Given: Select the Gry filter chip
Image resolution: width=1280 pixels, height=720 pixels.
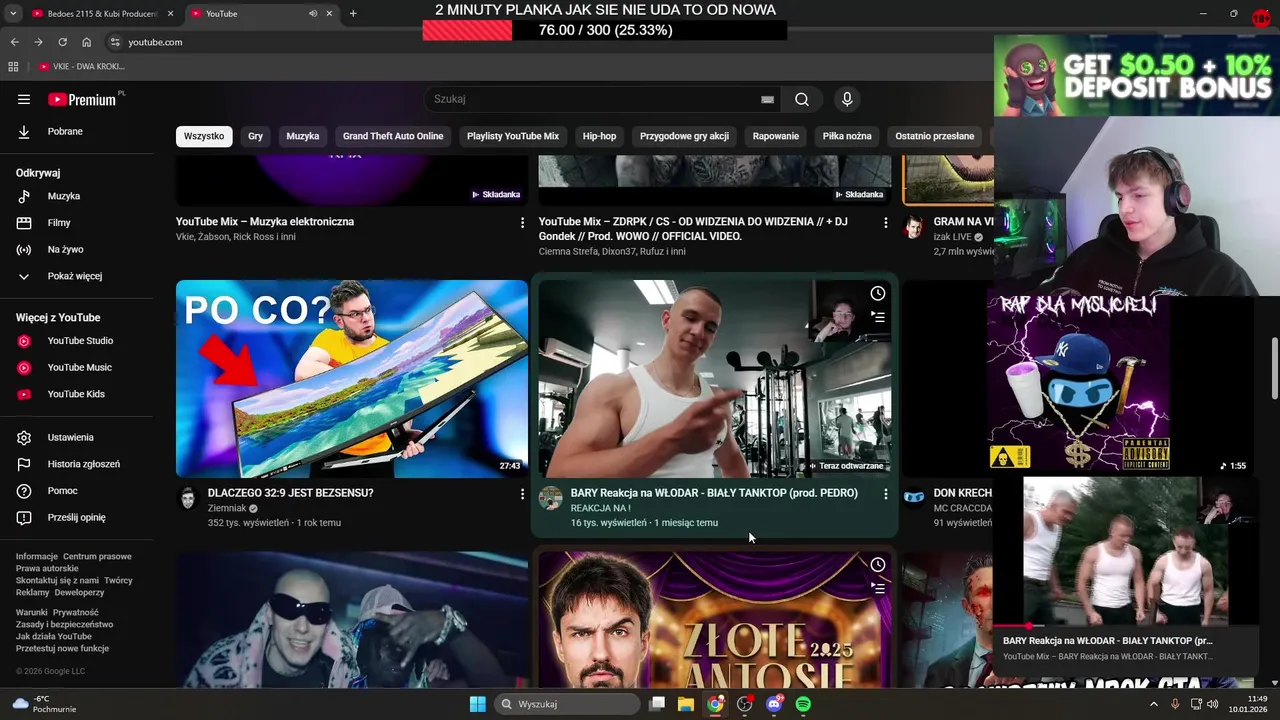Looking at the screenshot, I should pos(255,136).
